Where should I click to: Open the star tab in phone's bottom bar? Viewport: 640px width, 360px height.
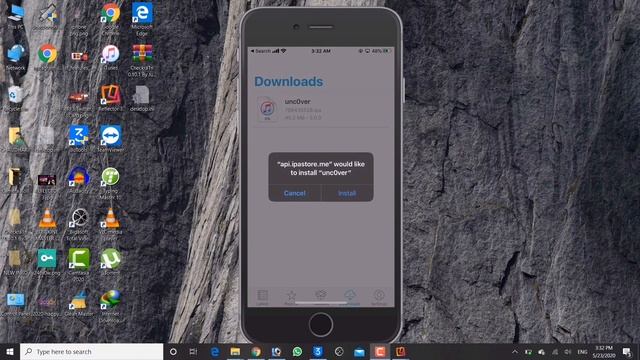pos(291,297)
